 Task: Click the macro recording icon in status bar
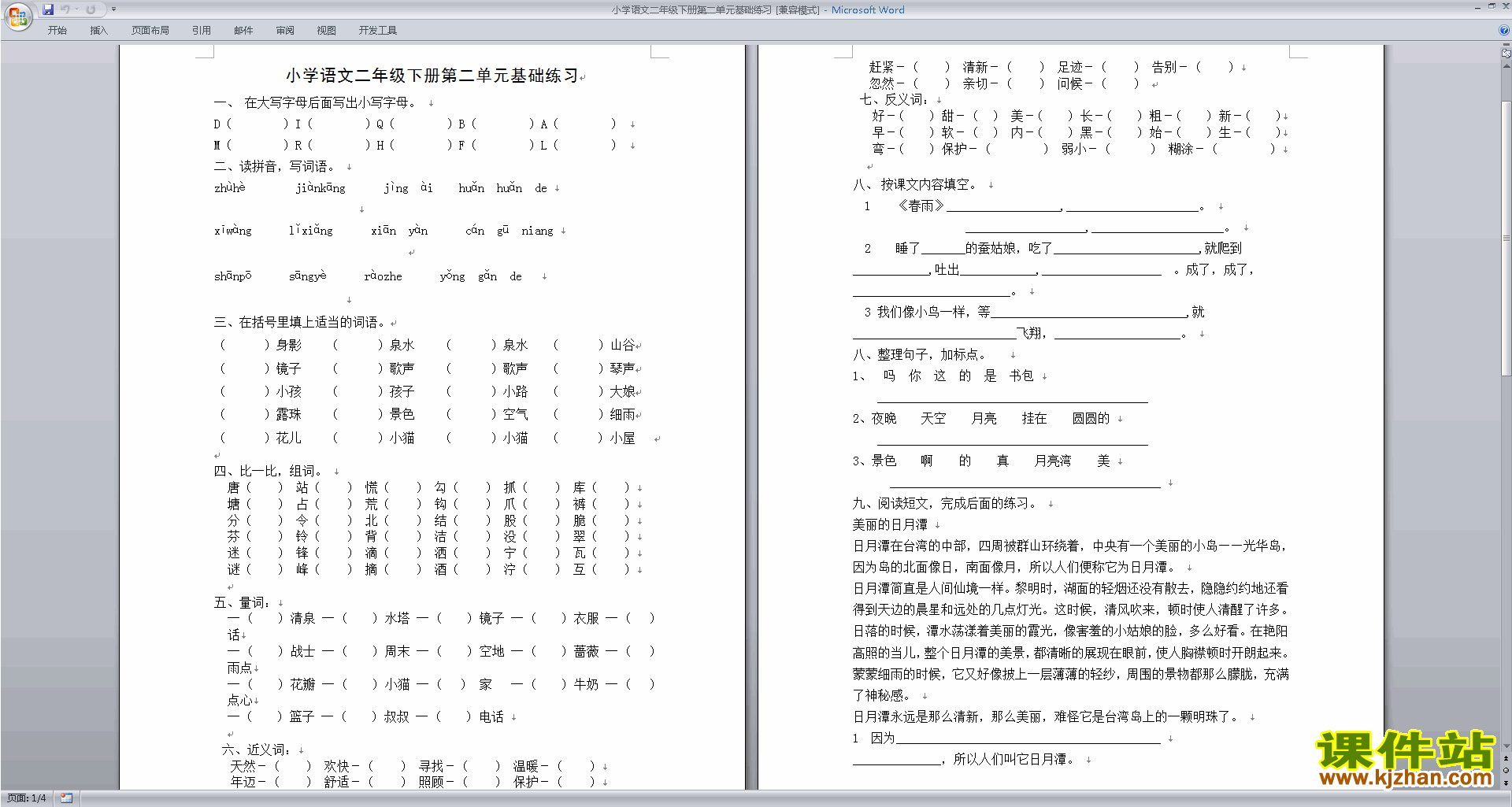click(67, 798)
